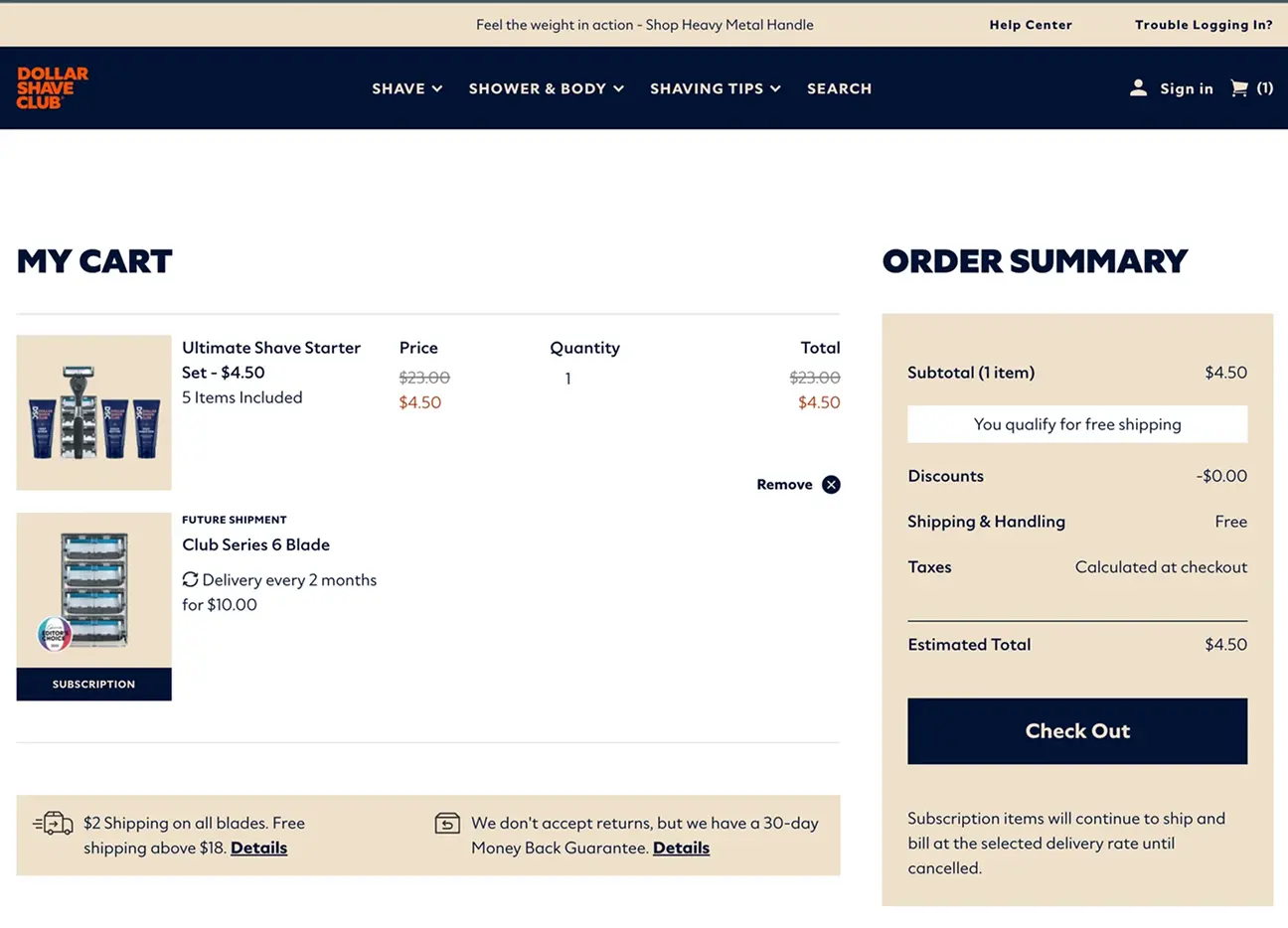Click Trouble Logging In link
This screenshot has width=1288, height=928.
(1204, 25)
